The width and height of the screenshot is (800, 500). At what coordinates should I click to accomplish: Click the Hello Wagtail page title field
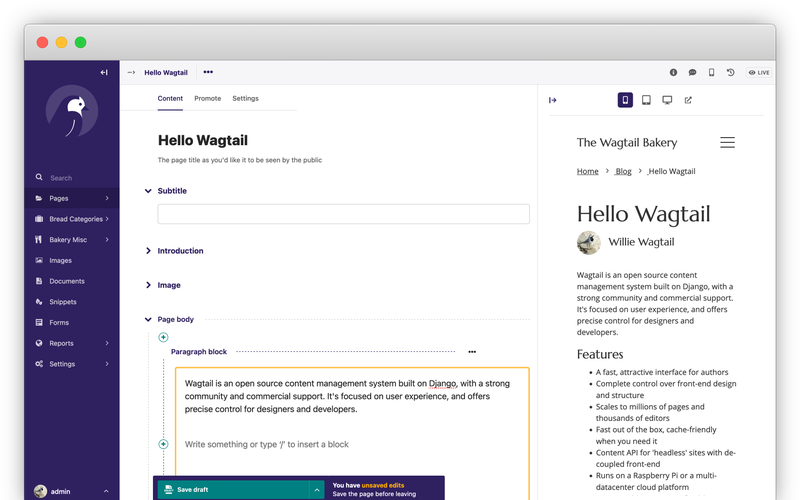[203, 140]
